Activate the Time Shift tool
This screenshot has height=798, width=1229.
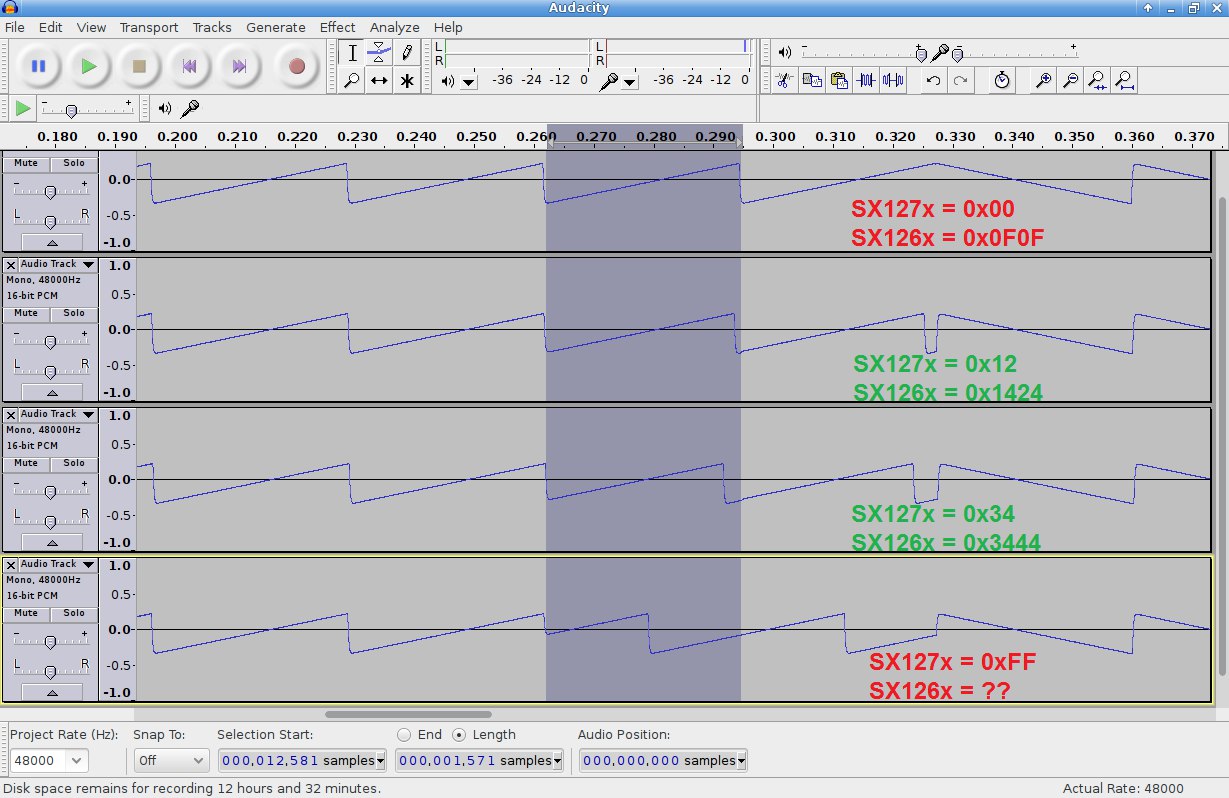379,81
